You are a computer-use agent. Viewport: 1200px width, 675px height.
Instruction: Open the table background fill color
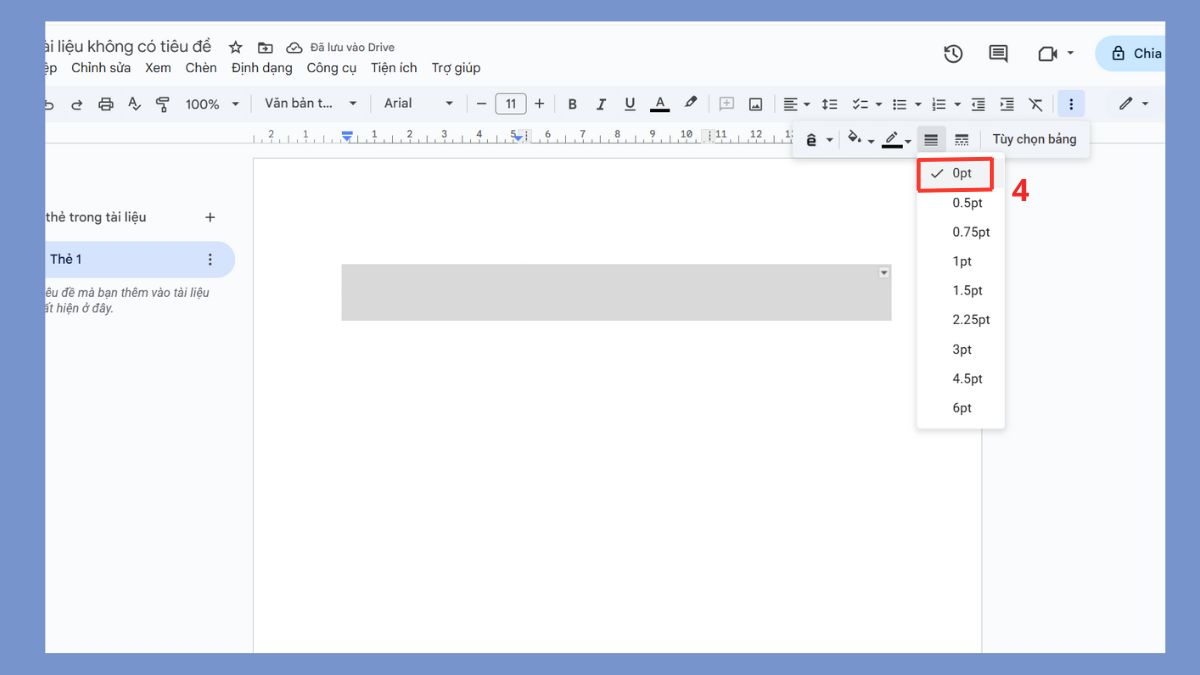(x=860, y=139)
